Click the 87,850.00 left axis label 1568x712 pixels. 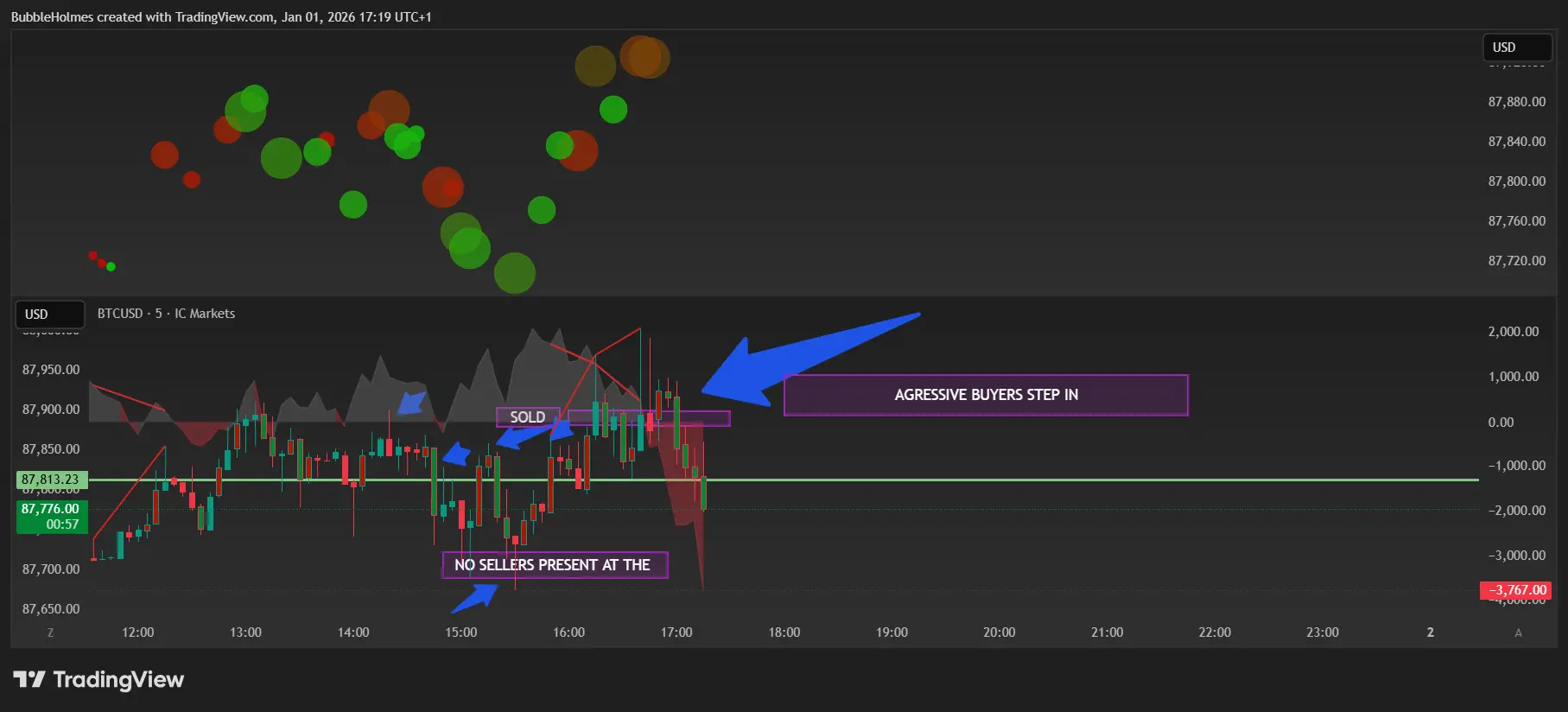pyautogui.click(x=51, y=449)
